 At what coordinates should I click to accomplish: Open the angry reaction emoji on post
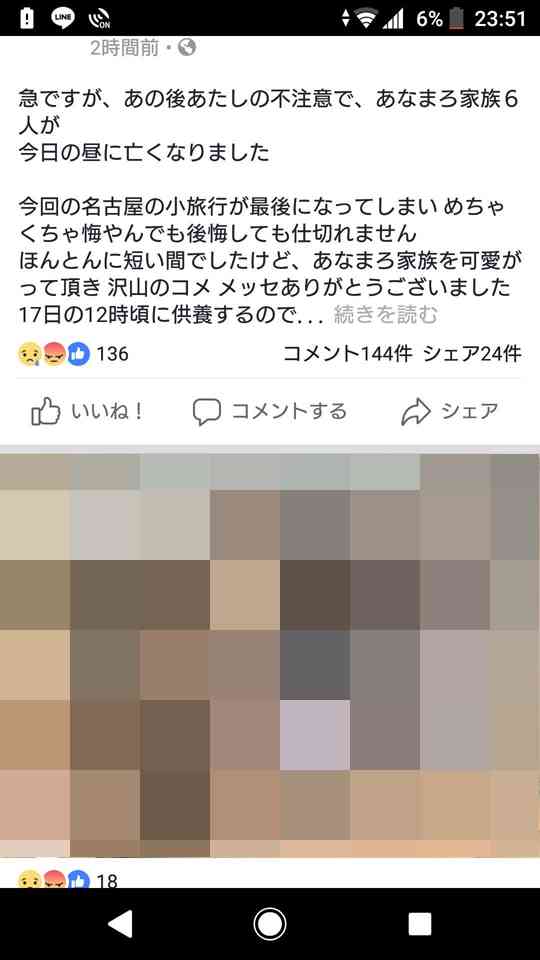coord(54,353)
